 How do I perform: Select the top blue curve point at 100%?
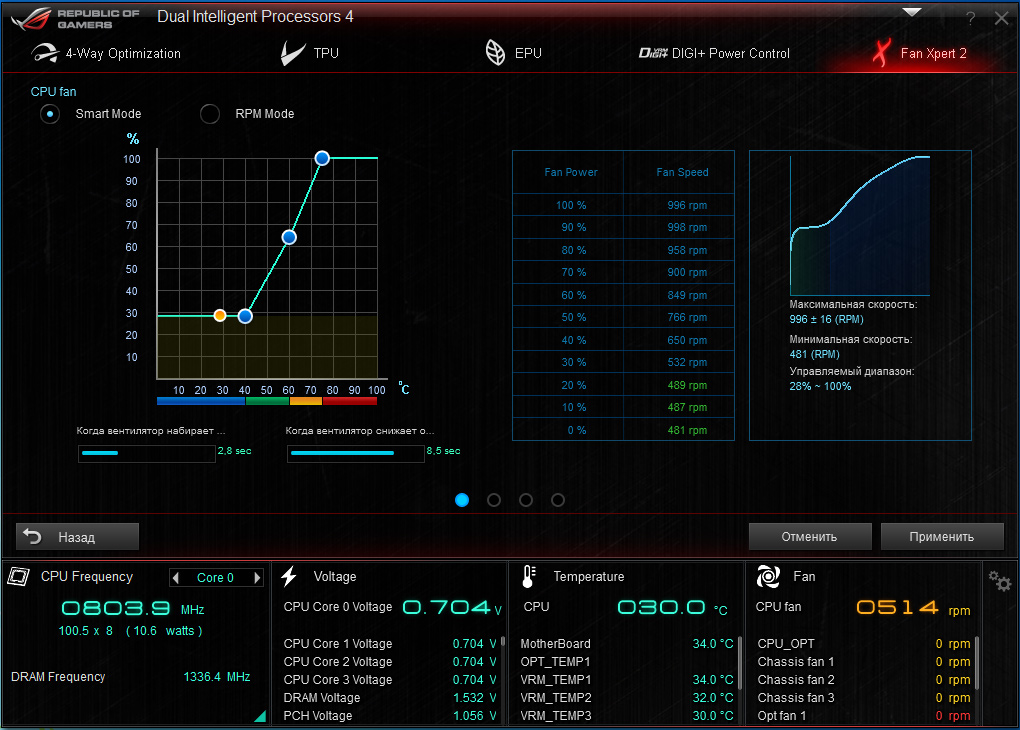[x=322, y=158]
